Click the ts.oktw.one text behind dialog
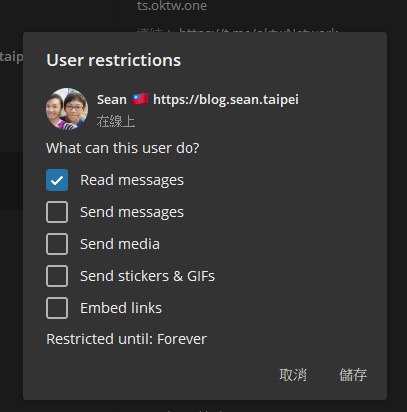The image size is (407, 412). [172, 6]
